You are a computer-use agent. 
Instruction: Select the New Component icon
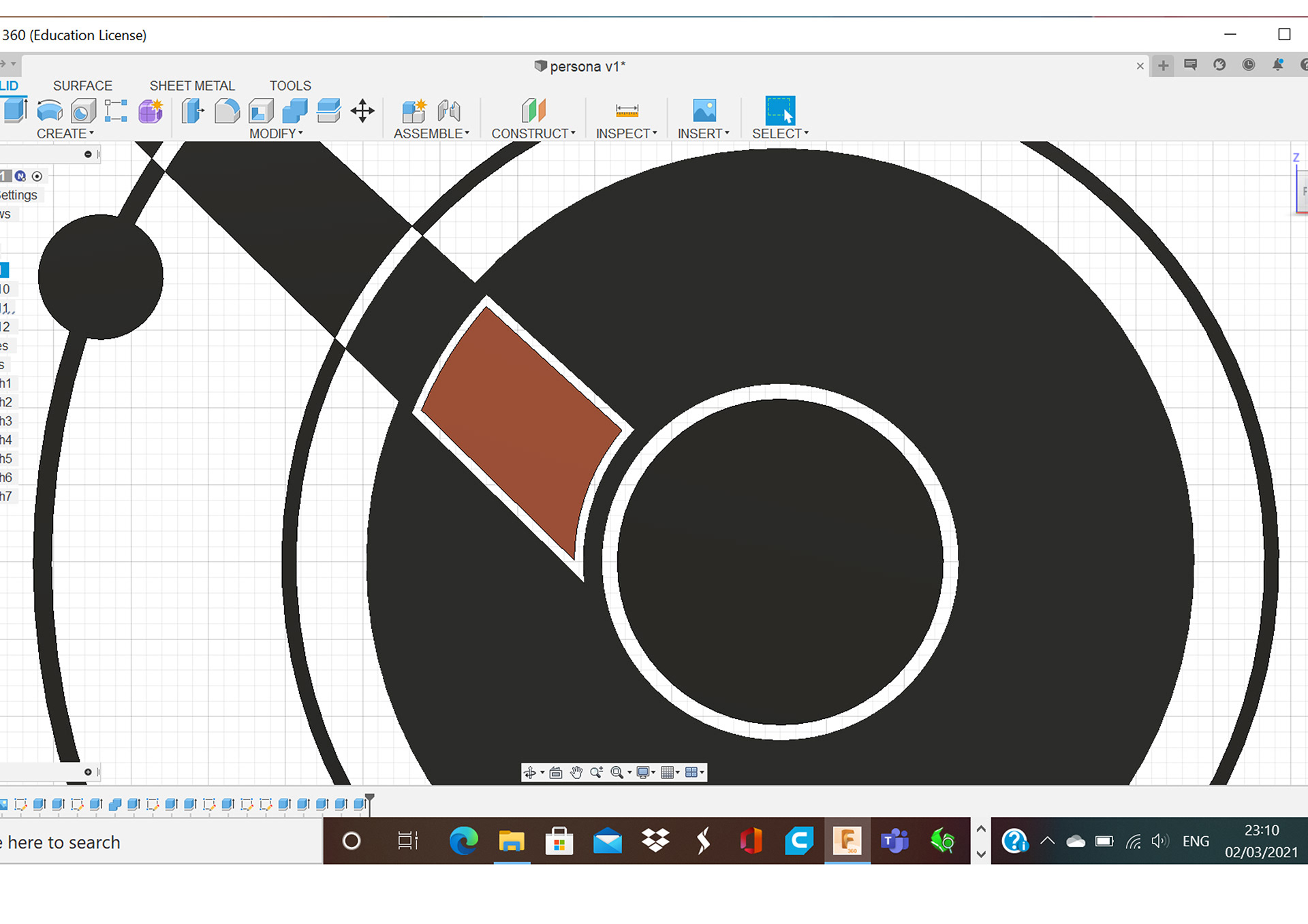(x=414, y=110)
